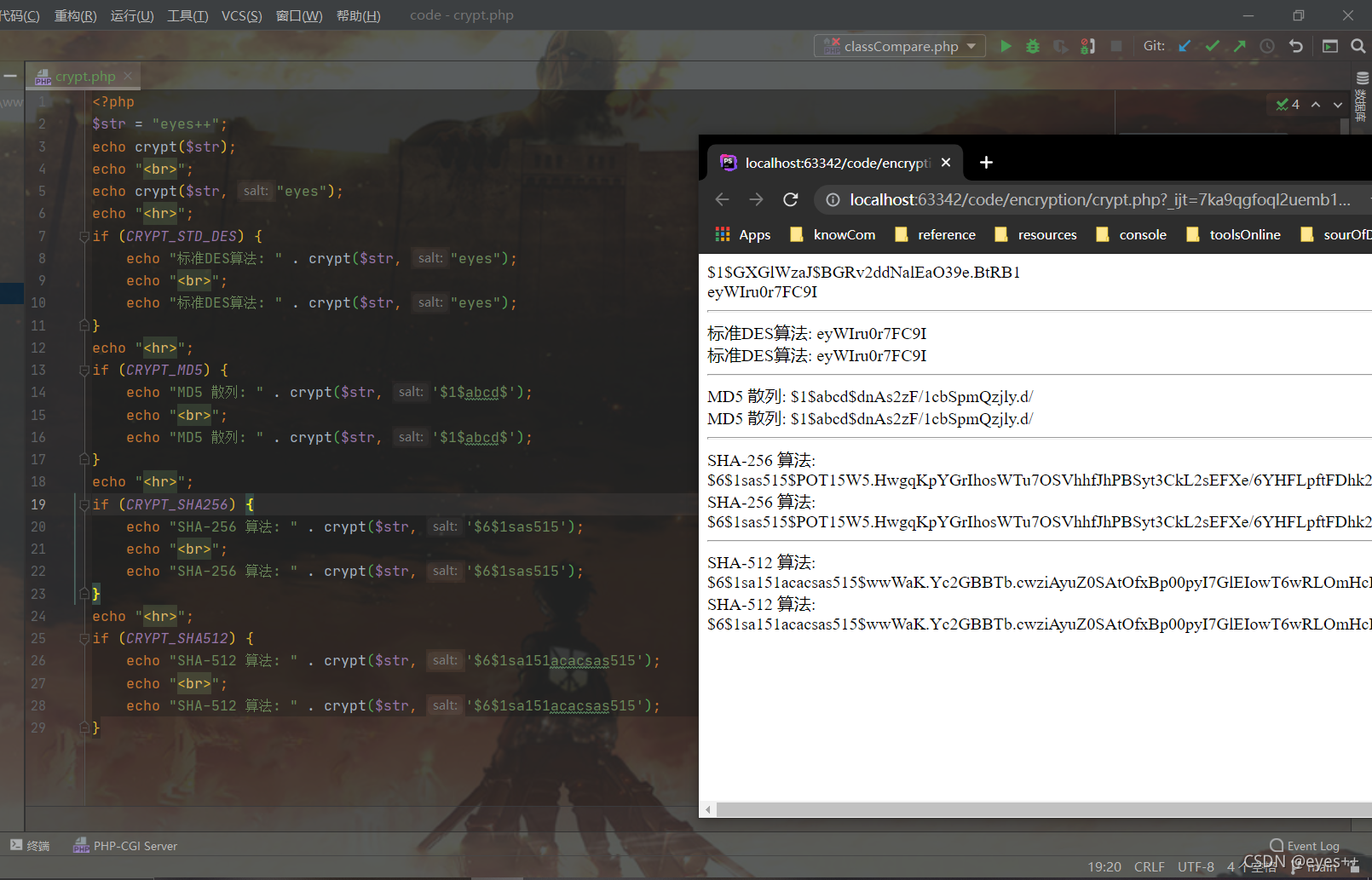
Task: Click the '$1$GXGlWzaJ$BGRv2ddNalEaO39e.BtRB1' output text
Action: pos(863,273)
